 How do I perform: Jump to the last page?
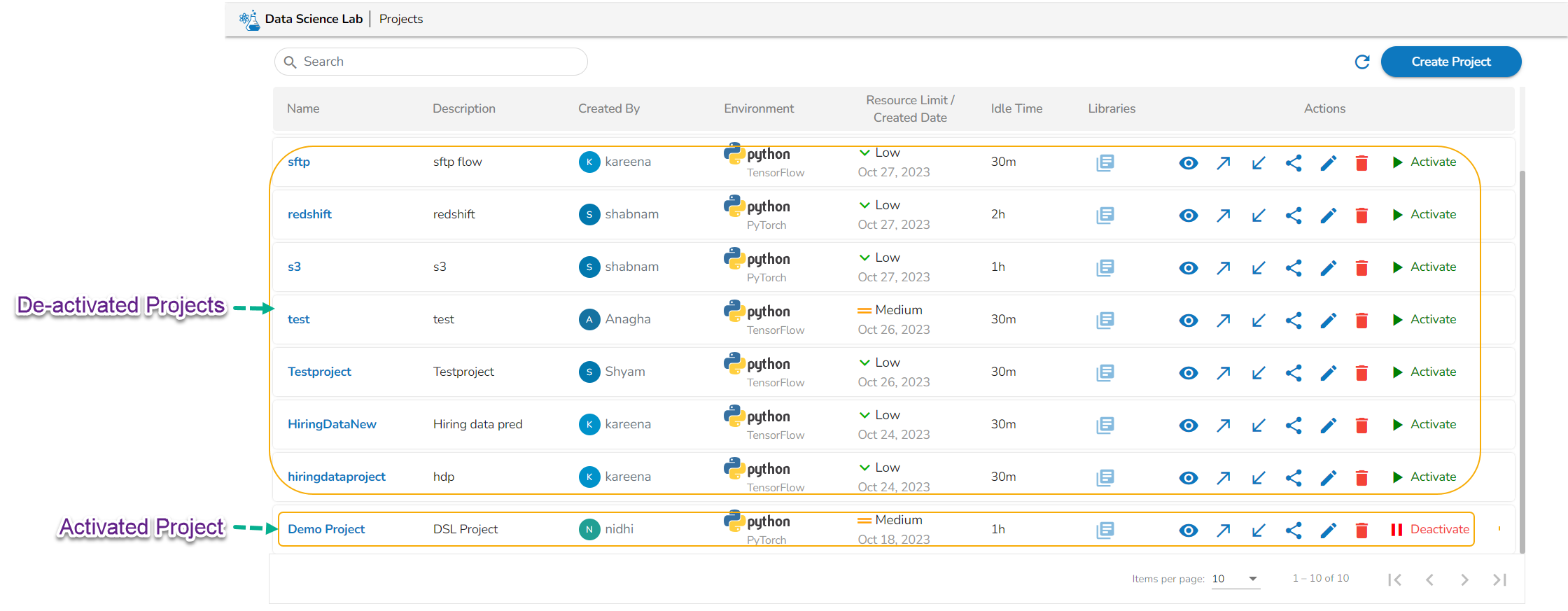1499,580
